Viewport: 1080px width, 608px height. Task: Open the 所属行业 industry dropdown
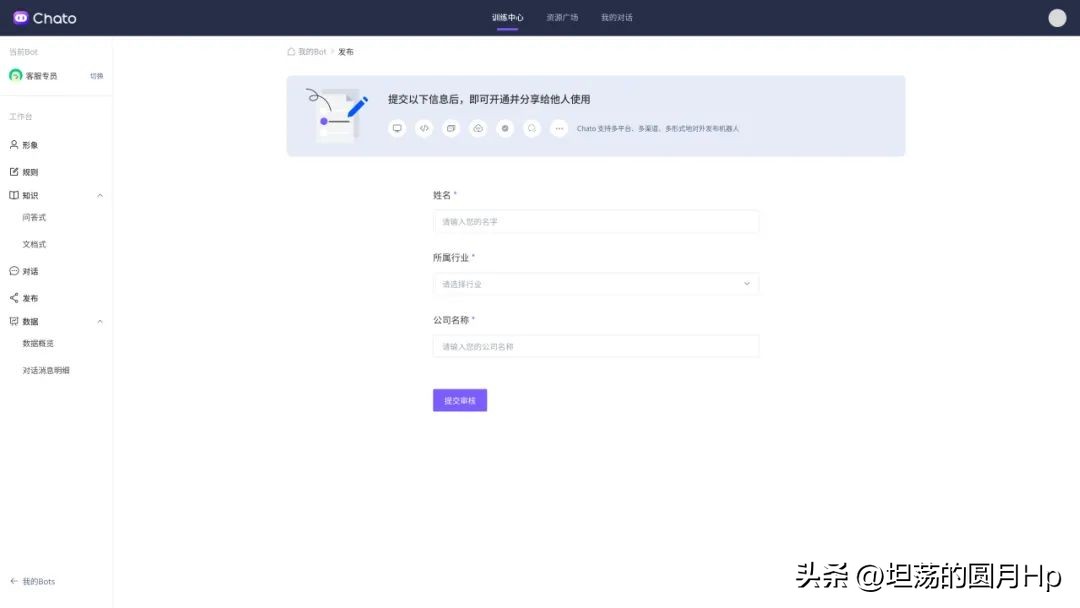tap(596, 284)
